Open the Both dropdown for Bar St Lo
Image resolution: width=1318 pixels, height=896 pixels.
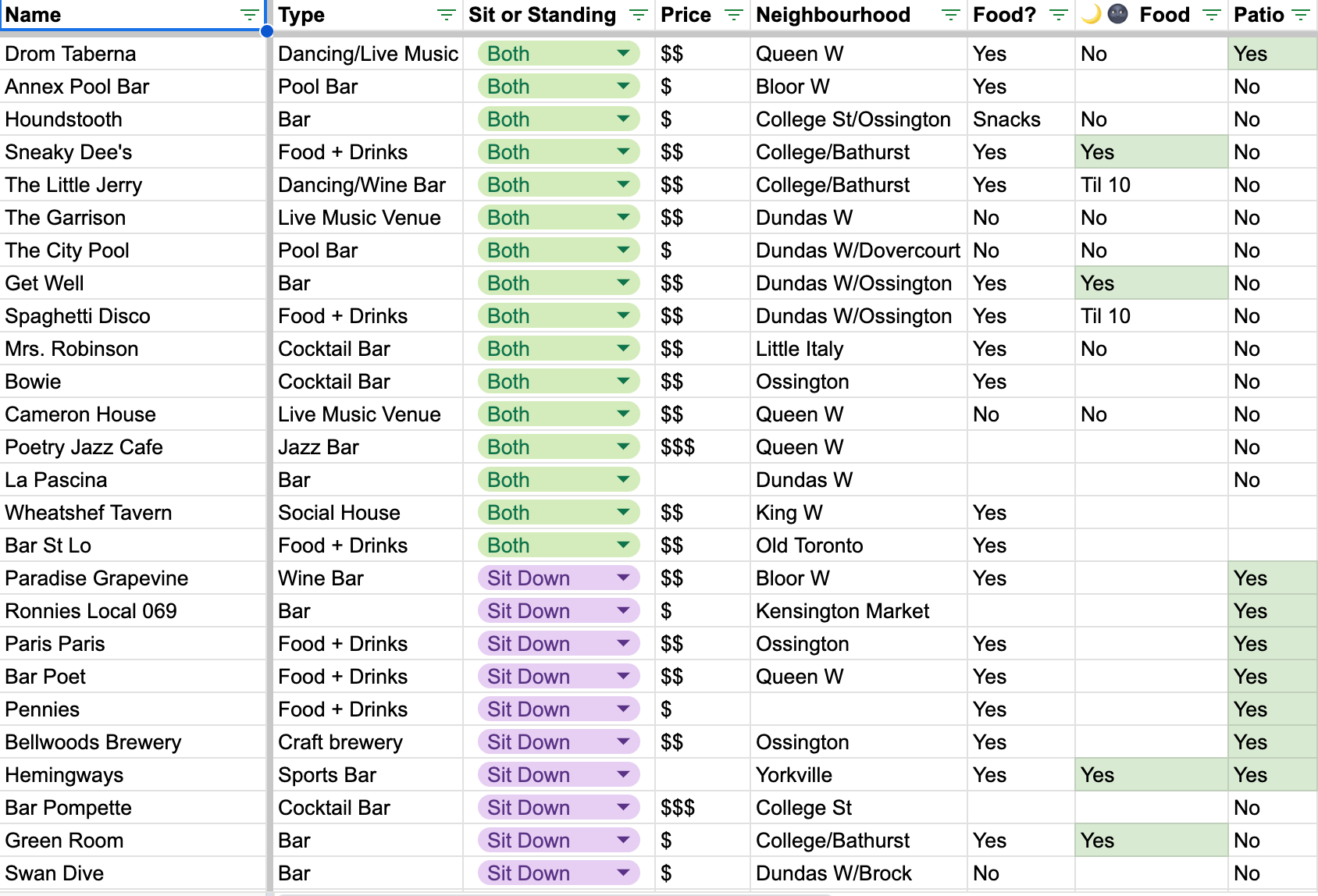pyautogui.click(x=623, y=546)
